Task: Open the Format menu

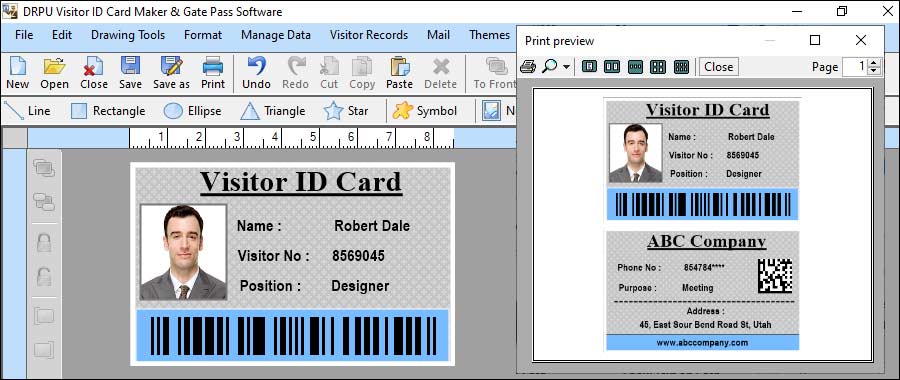Action: tap(203, 35)
